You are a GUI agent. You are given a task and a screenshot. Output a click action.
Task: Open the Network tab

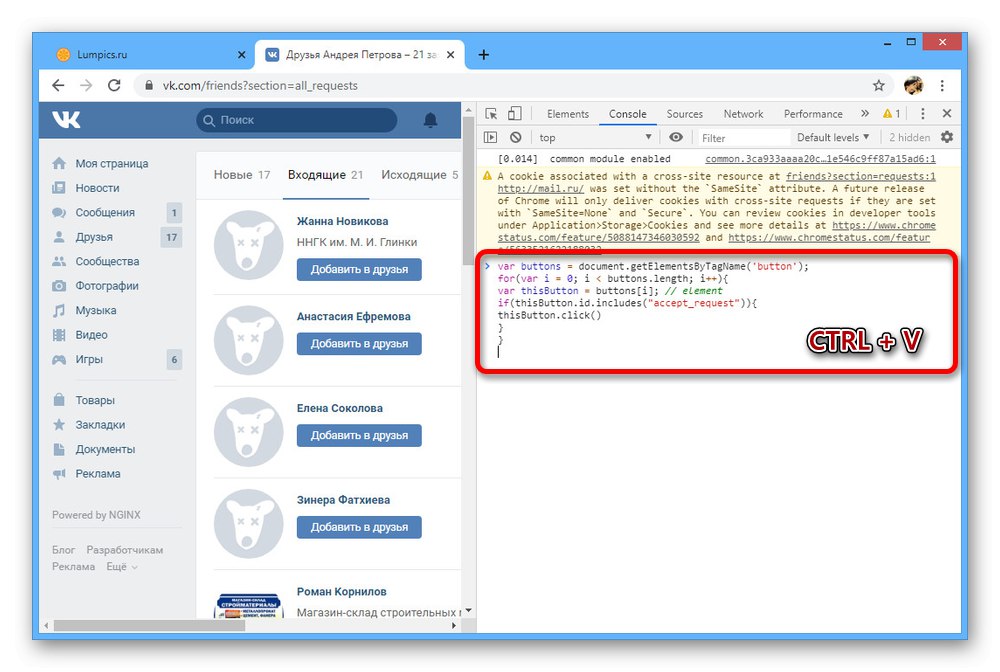[x=743, y=113]
